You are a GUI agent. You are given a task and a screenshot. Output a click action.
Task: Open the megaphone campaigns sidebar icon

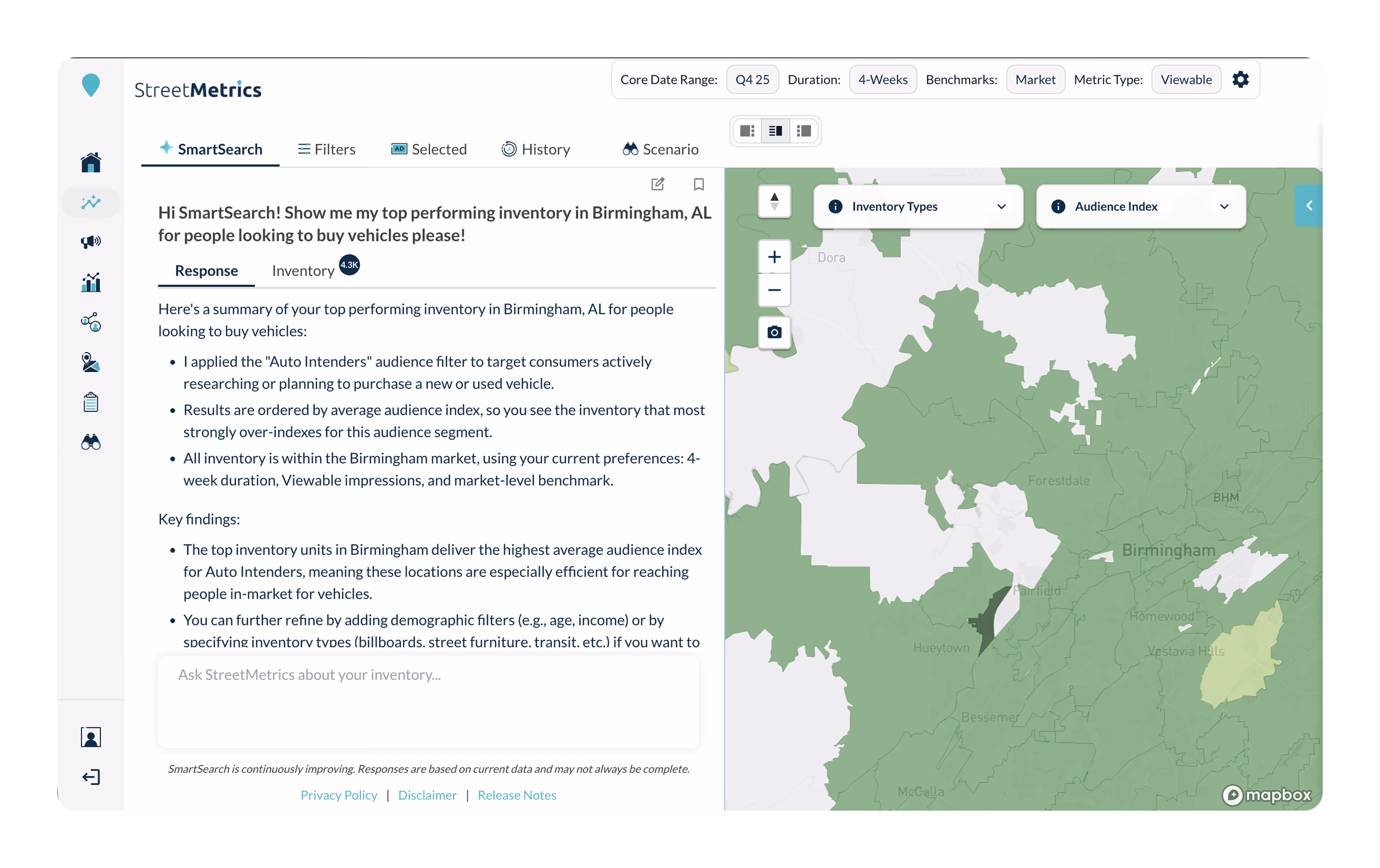(91, 241)
